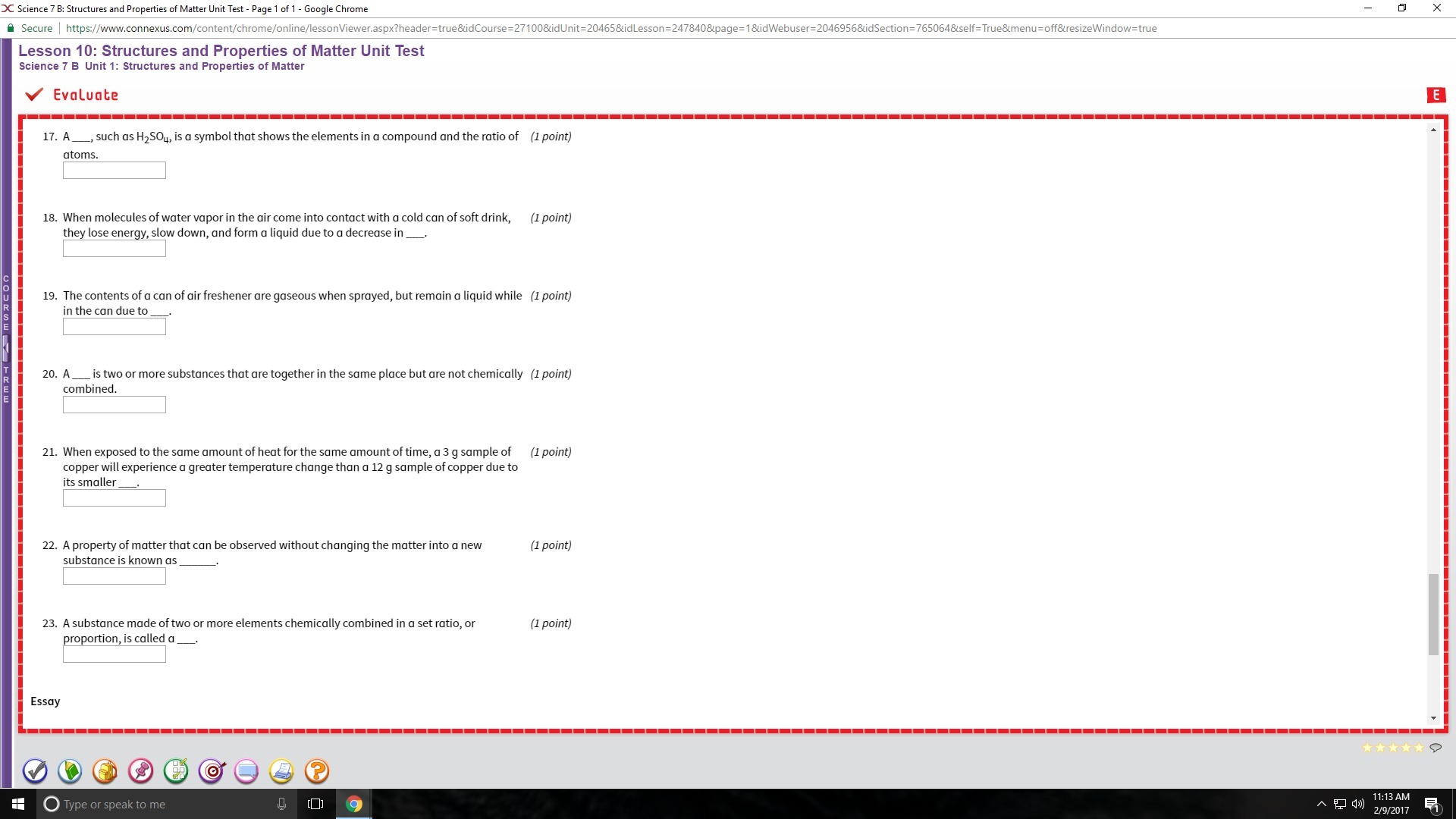The image size is (1456, 819).
Task: Open the green book icon
Action: [71, 771]
